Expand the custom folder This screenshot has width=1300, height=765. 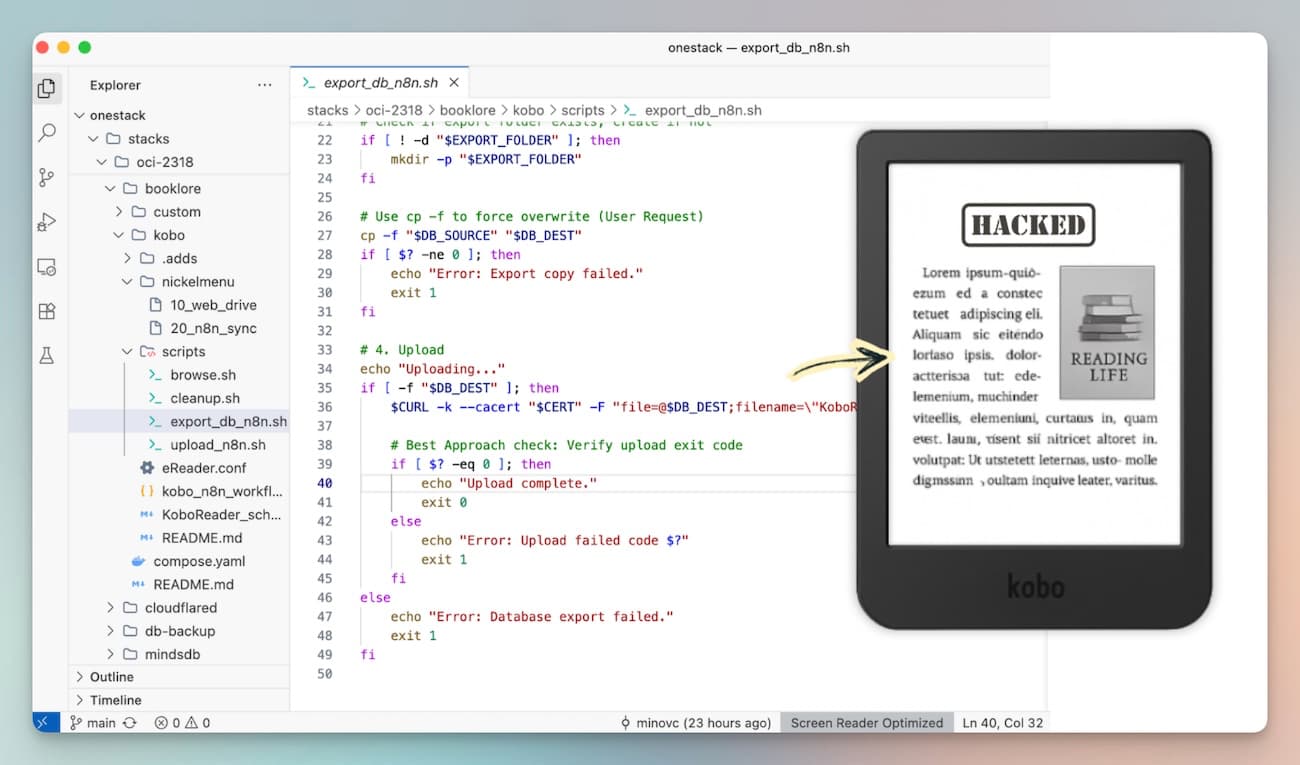[179, 212]
